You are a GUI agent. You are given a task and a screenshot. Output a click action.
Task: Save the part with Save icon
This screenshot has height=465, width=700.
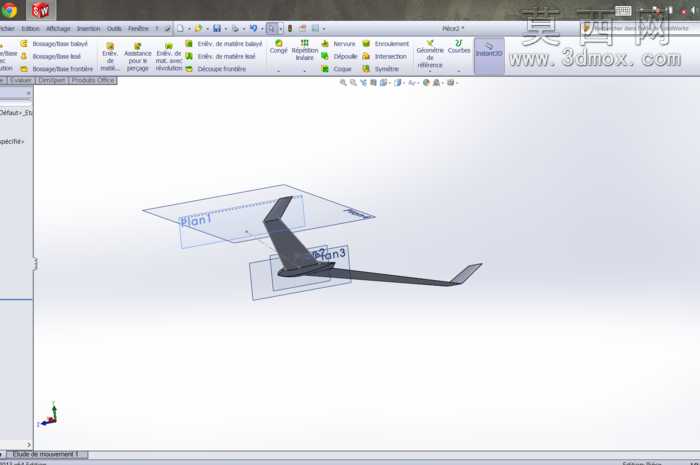(x=217, y=29)
